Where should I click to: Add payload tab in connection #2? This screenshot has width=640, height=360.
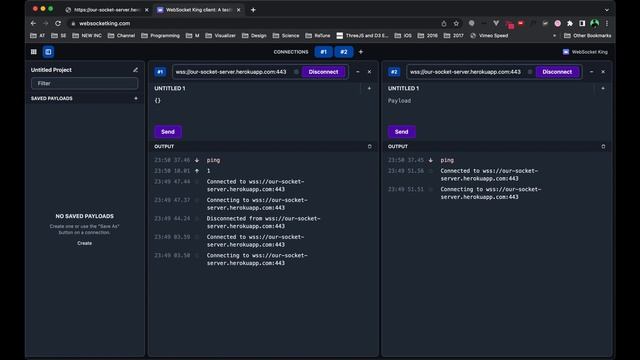pyautogui.click(x=603, y=88)
